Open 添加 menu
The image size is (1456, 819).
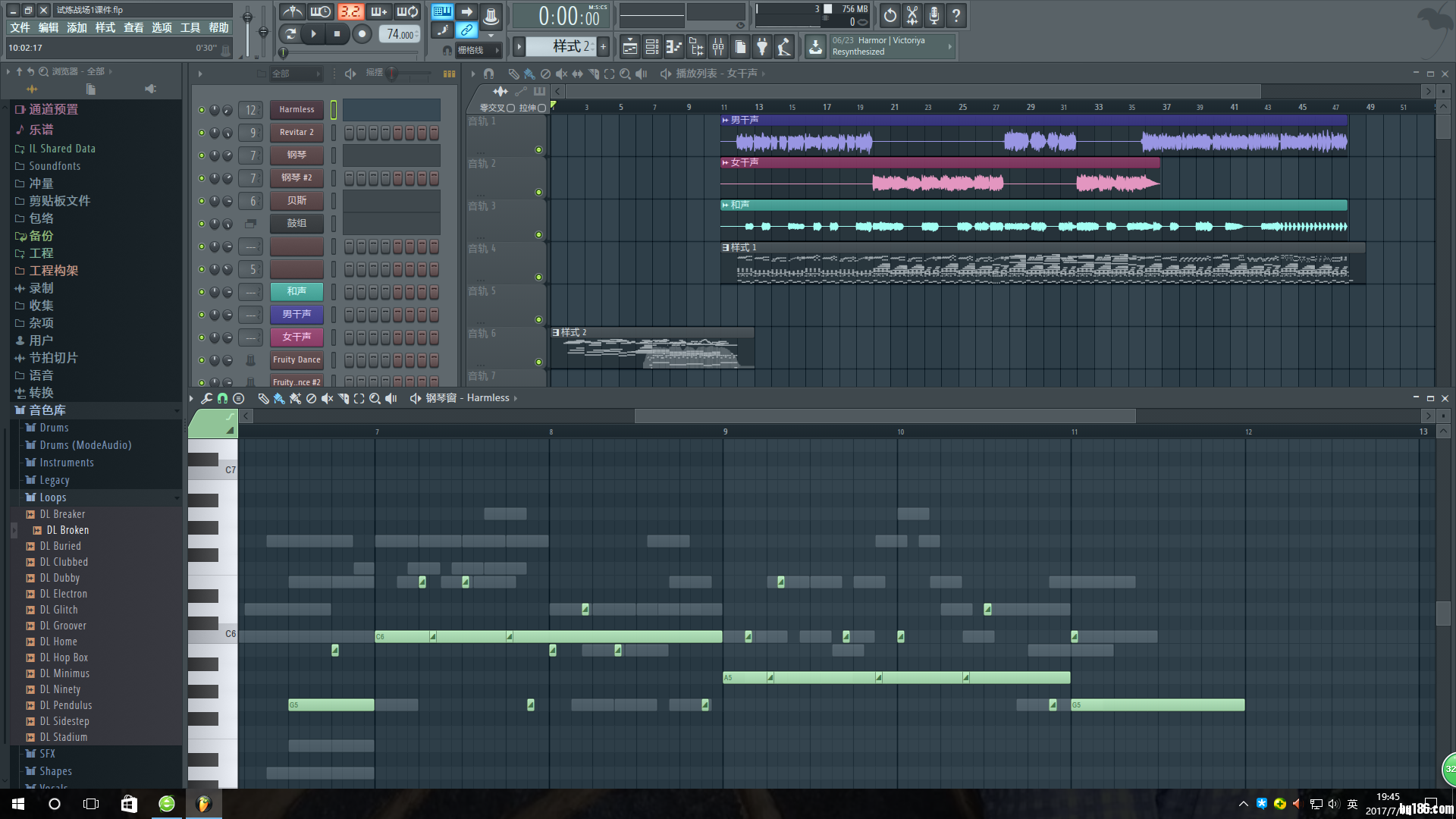pos(77,28)
